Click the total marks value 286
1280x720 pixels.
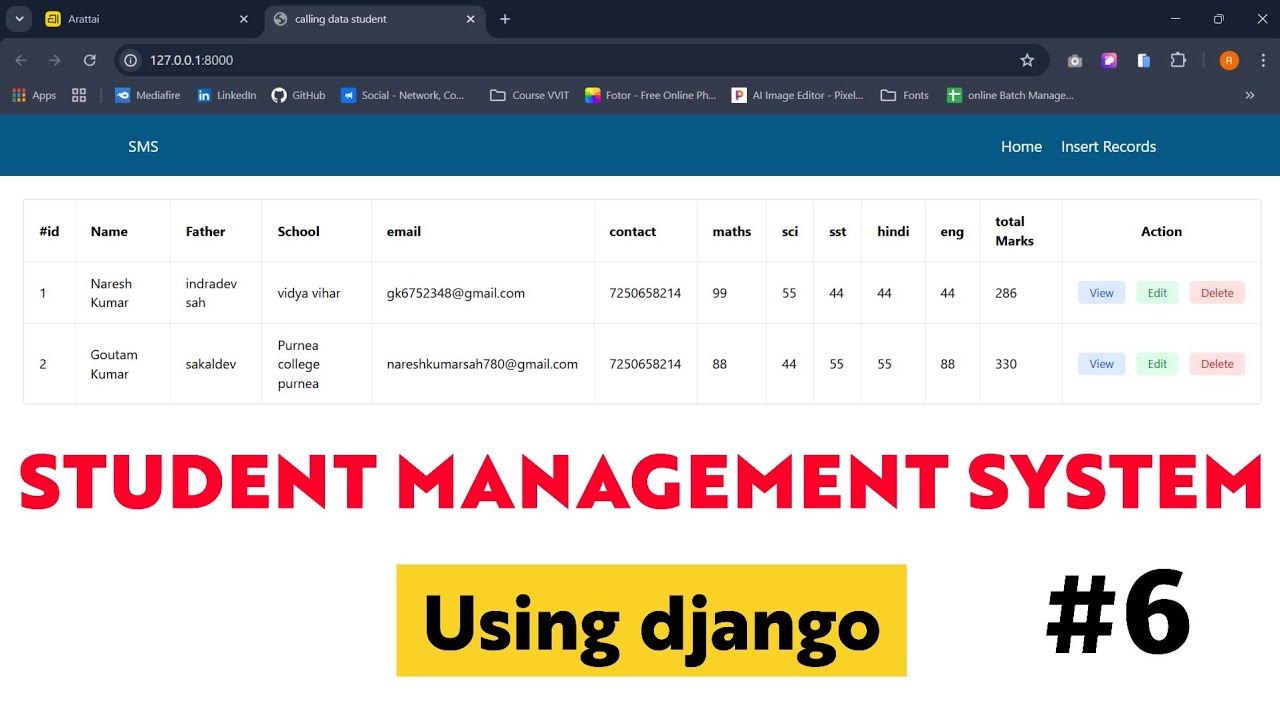(x=1006, y=293)
